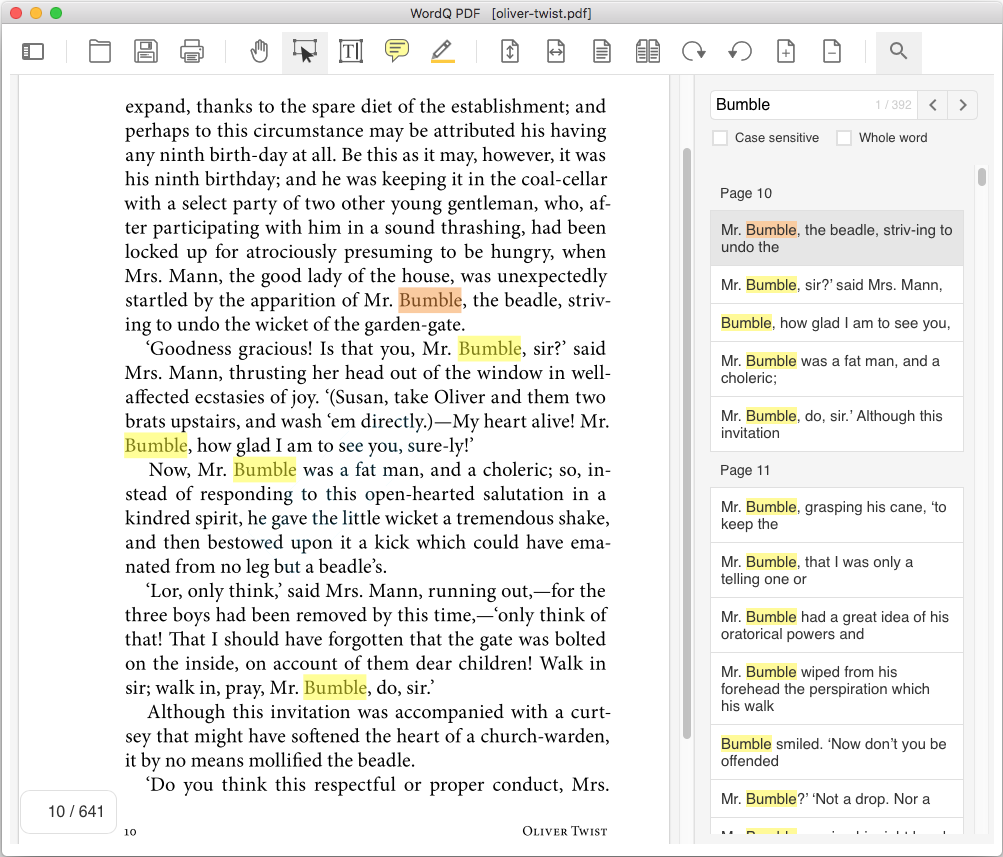
Task: Enable the Case sensitive checkbox
Action: pyautogui.click(x=720, y=138)
